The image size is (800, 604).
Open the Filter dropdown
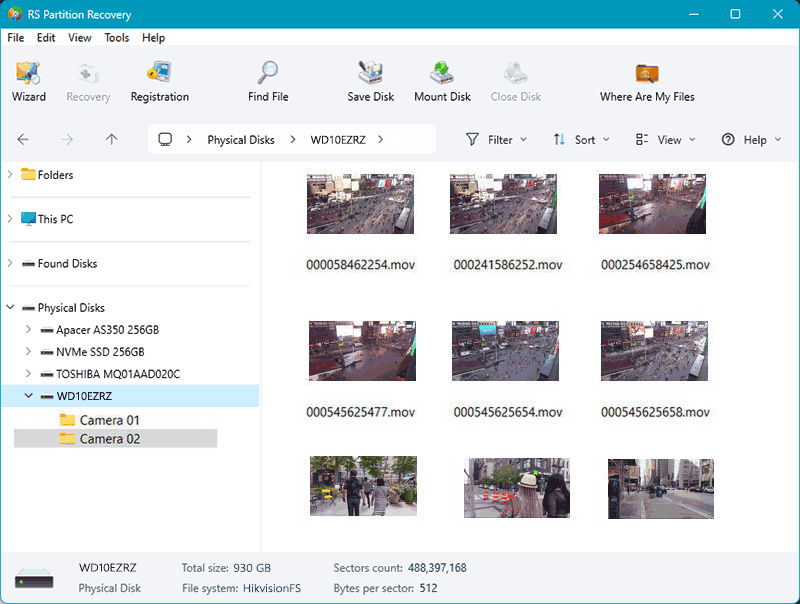coord(497,140)
